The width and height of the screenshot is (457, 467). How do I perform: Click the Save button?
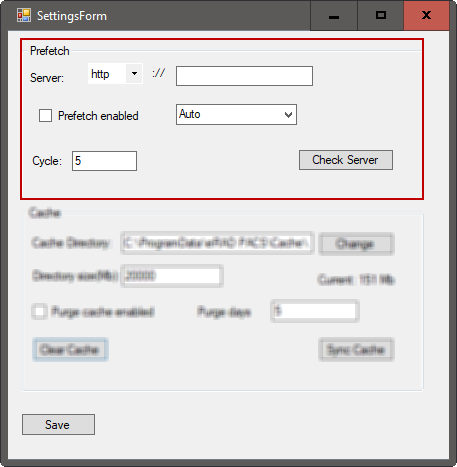pos(58,424)
